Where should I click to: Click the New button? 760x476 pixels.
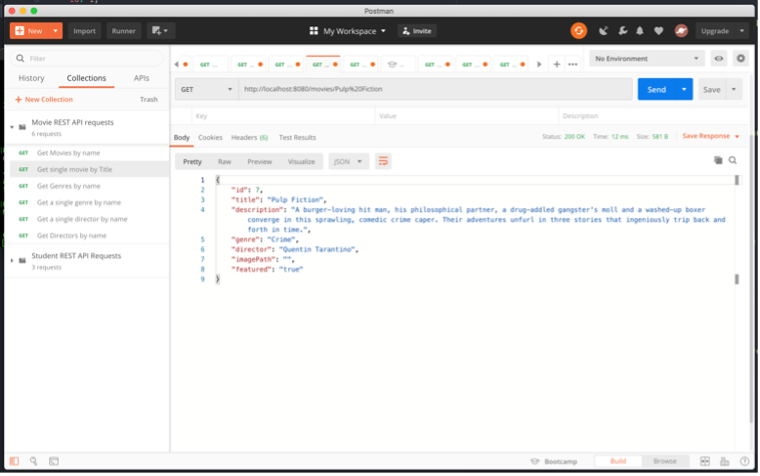point(30,31)
